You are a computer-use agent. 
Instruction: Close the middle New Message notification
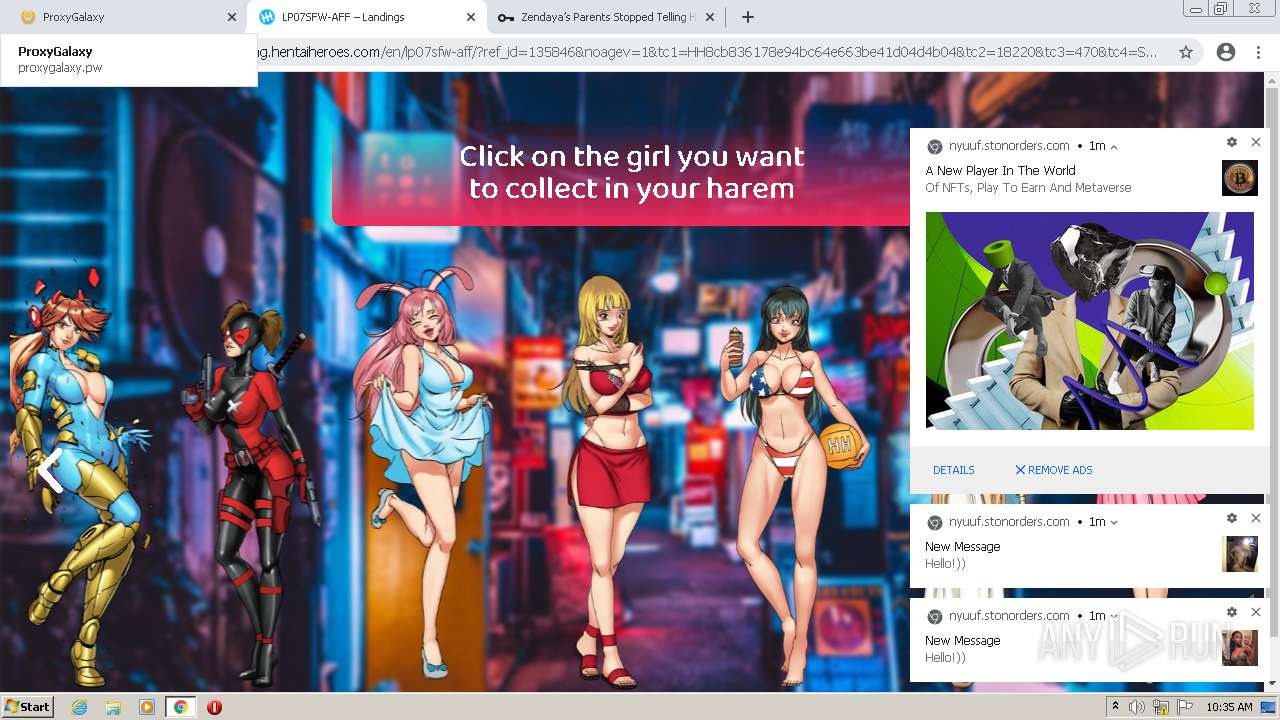pos(1256,518)
